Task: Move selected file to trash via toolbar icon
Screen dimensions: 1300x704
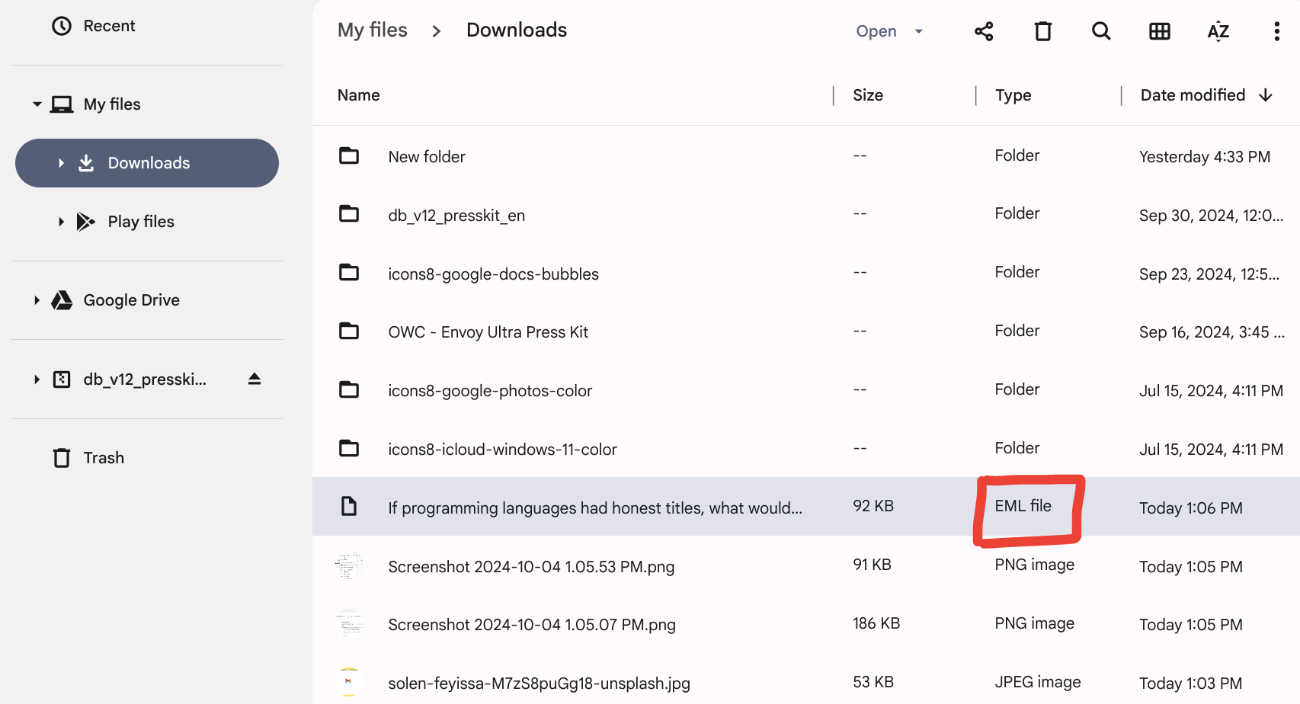Action: (x=1043, y=31)
